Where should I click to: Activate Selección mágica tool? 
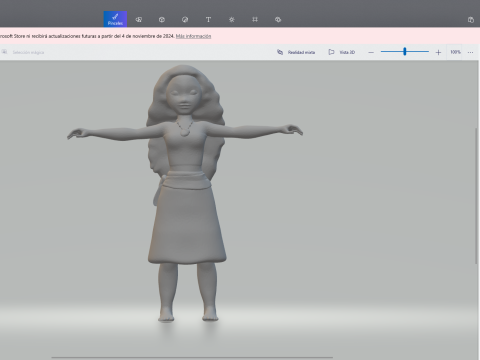click(x=23, y=52)
